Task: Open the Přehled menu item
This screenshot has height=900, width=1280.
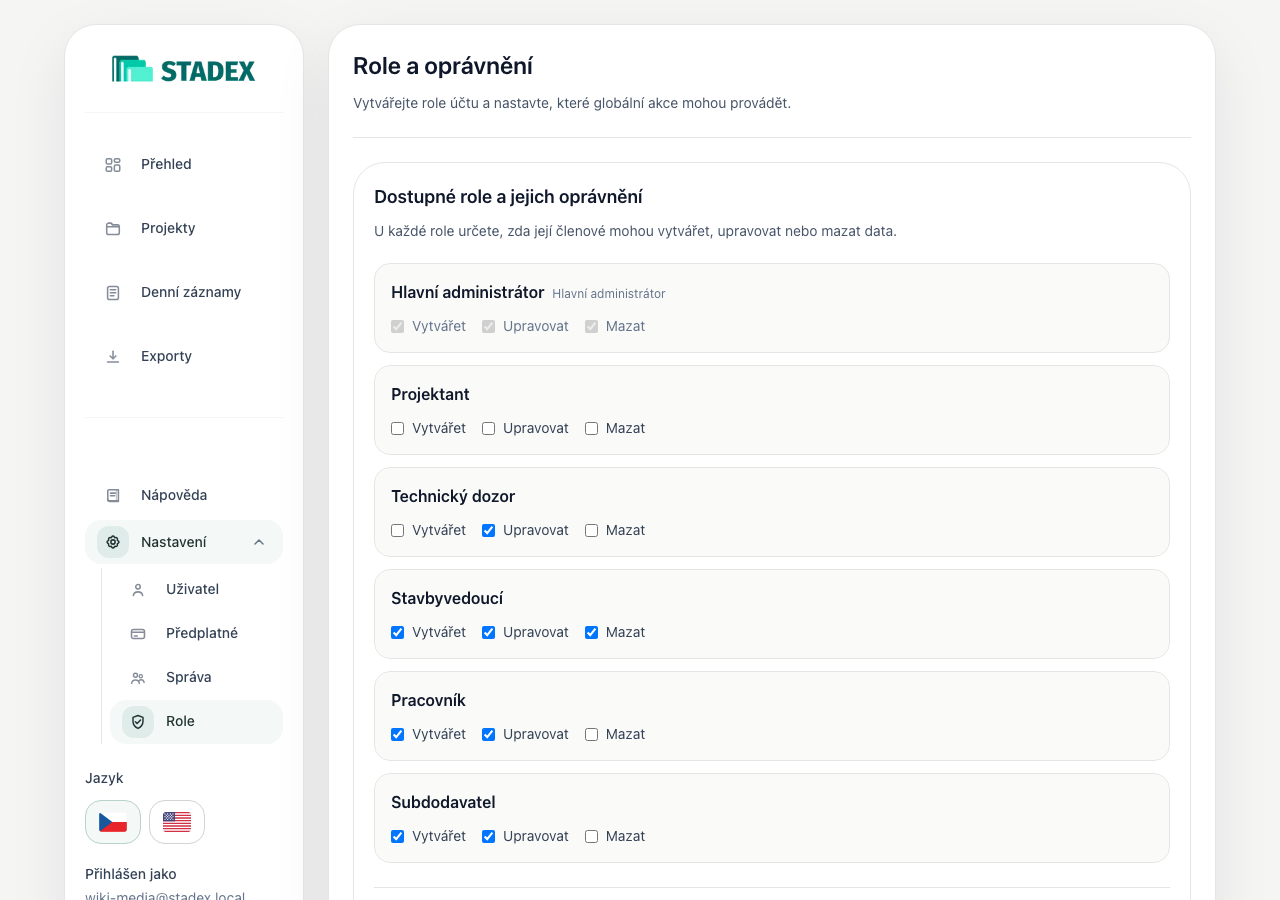Action: 184,164
